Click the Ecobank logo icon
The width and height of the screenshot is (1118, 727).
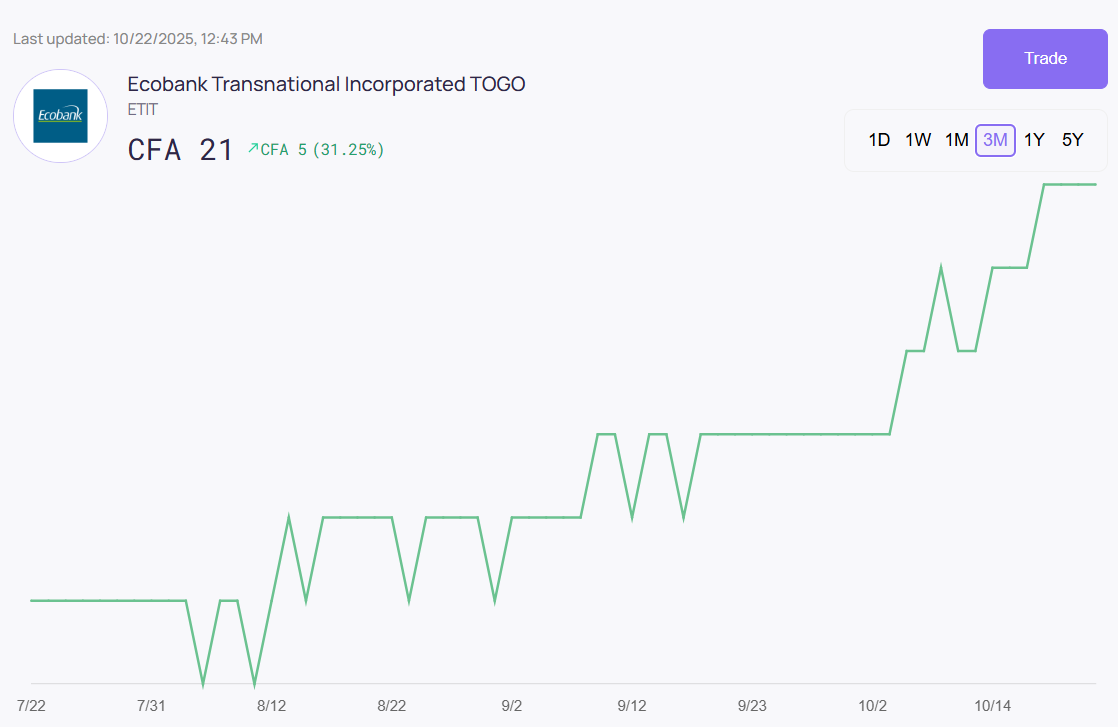(60, 116)
